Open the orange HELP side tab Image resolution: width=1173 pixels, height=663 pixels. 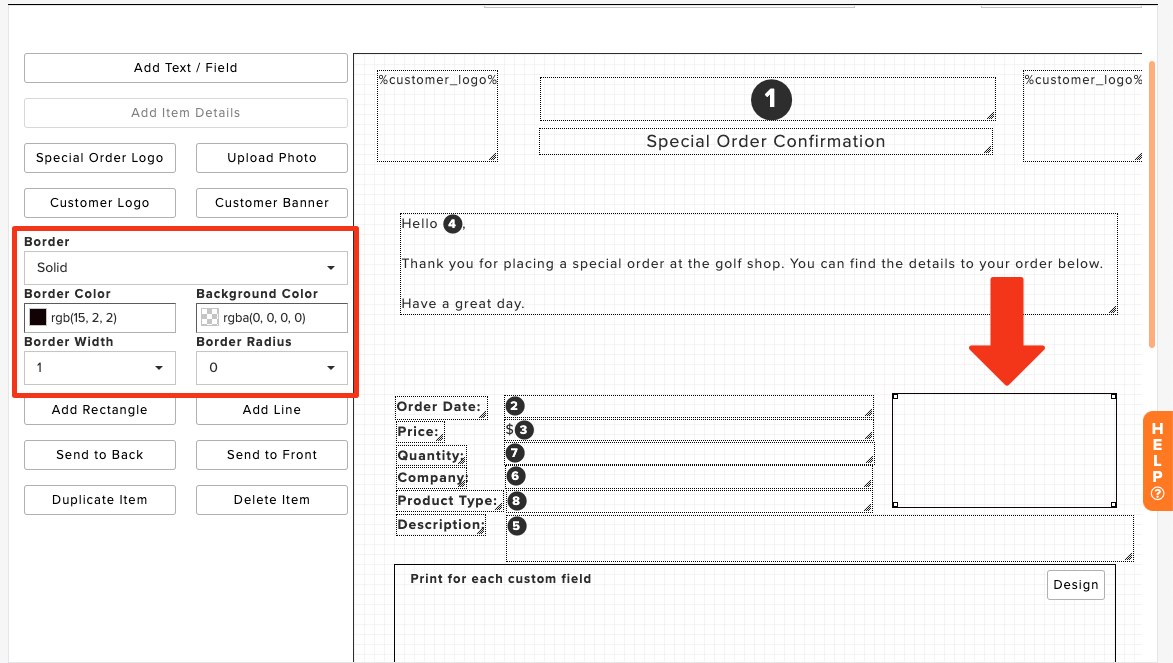point(1157,461)
